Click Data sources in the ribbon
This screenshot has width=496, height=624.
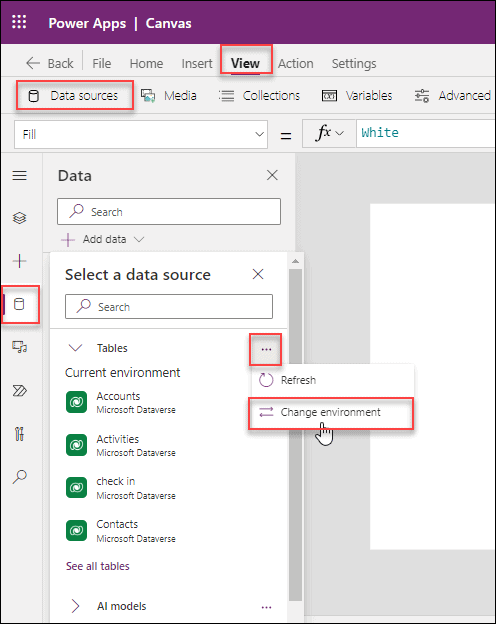tap(74, 96)
